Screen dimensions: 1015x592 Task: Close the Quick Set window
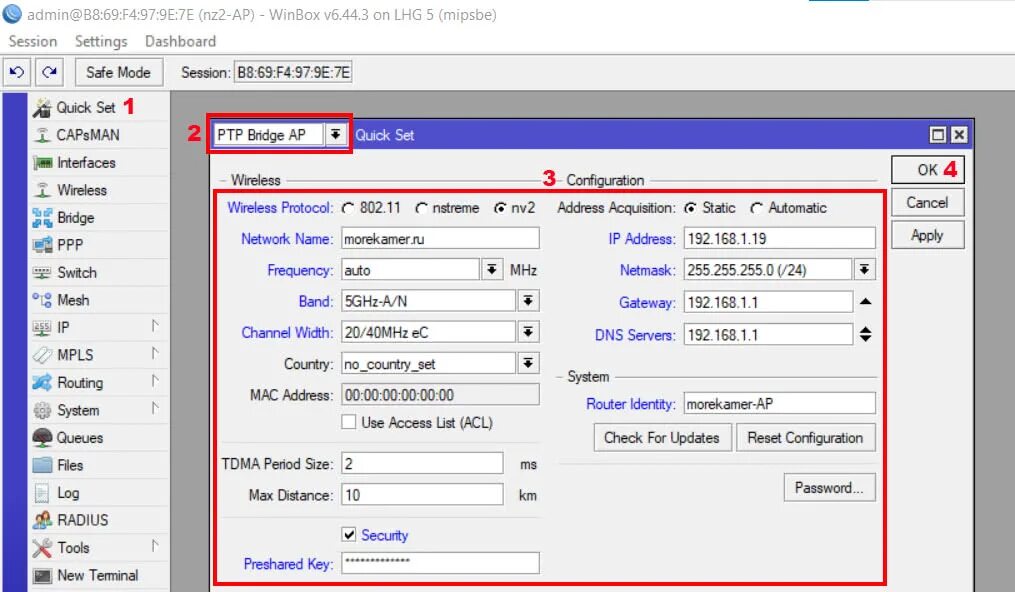click(x=959, y=135)
